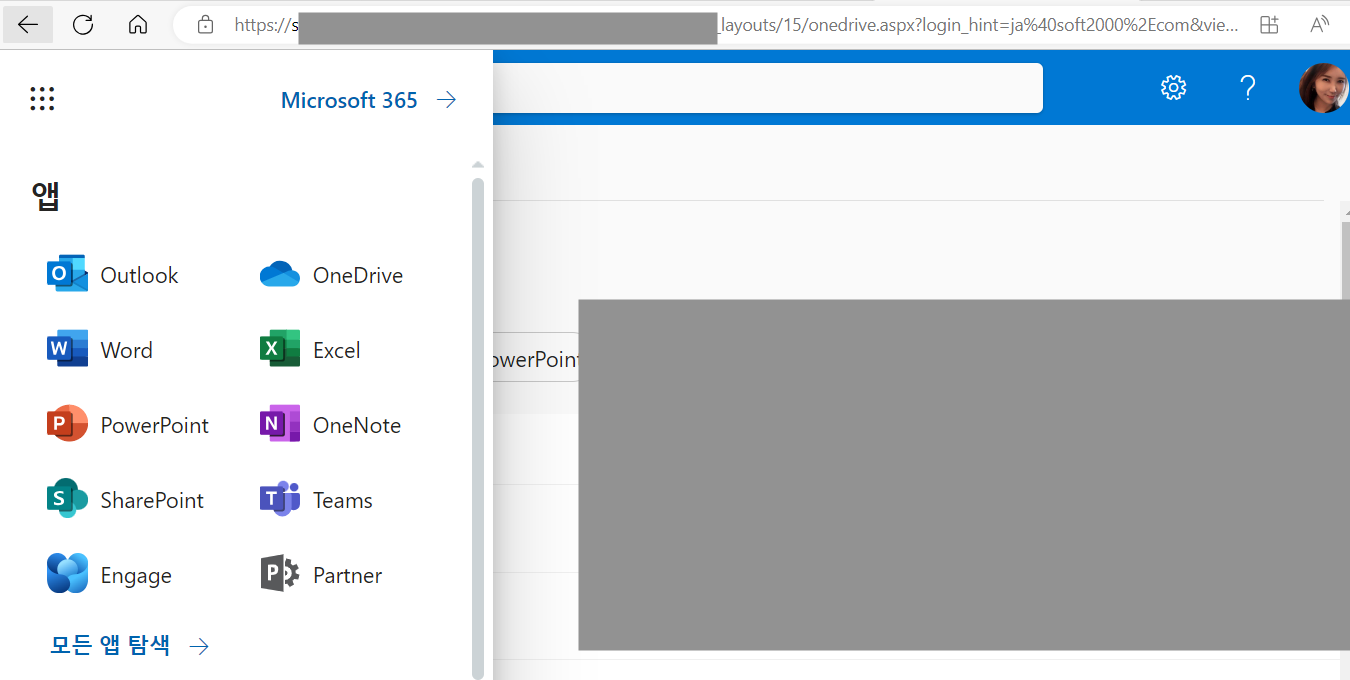
Task: Open the help question mark
Action: [x=1247, y=88]
